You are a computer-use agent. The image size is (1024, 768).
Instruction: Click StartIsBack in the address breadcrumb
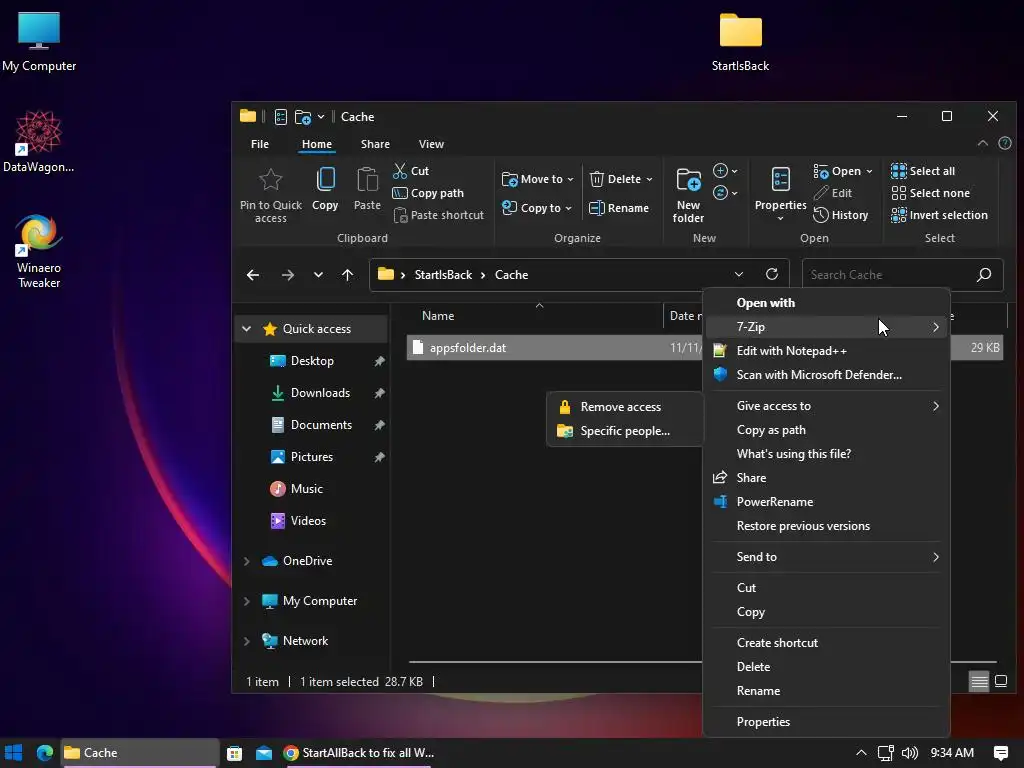coord(443,275)
